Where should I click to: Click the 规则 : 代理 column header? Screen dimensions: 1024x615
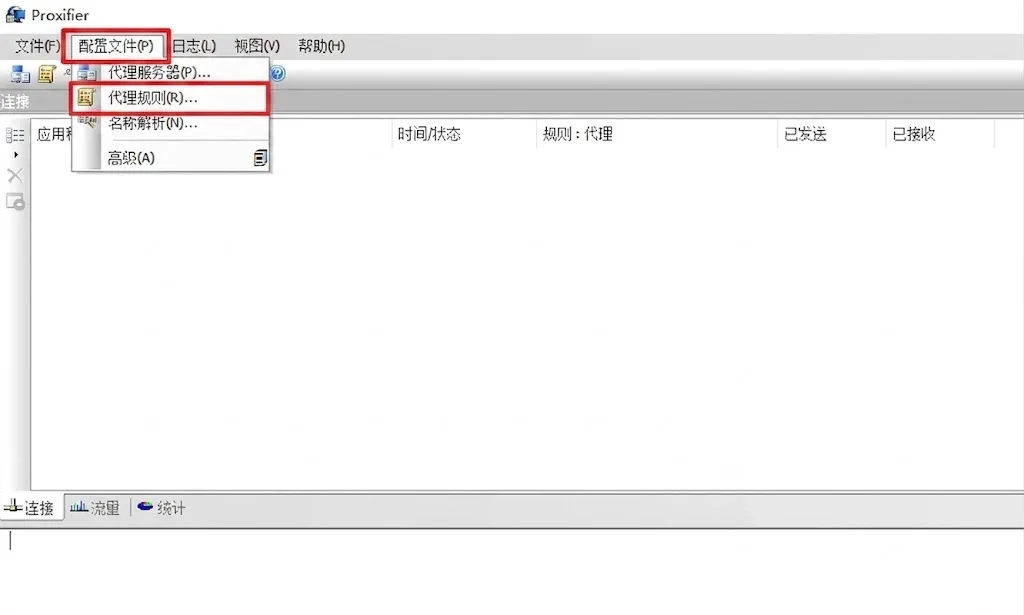pos(656,134)
